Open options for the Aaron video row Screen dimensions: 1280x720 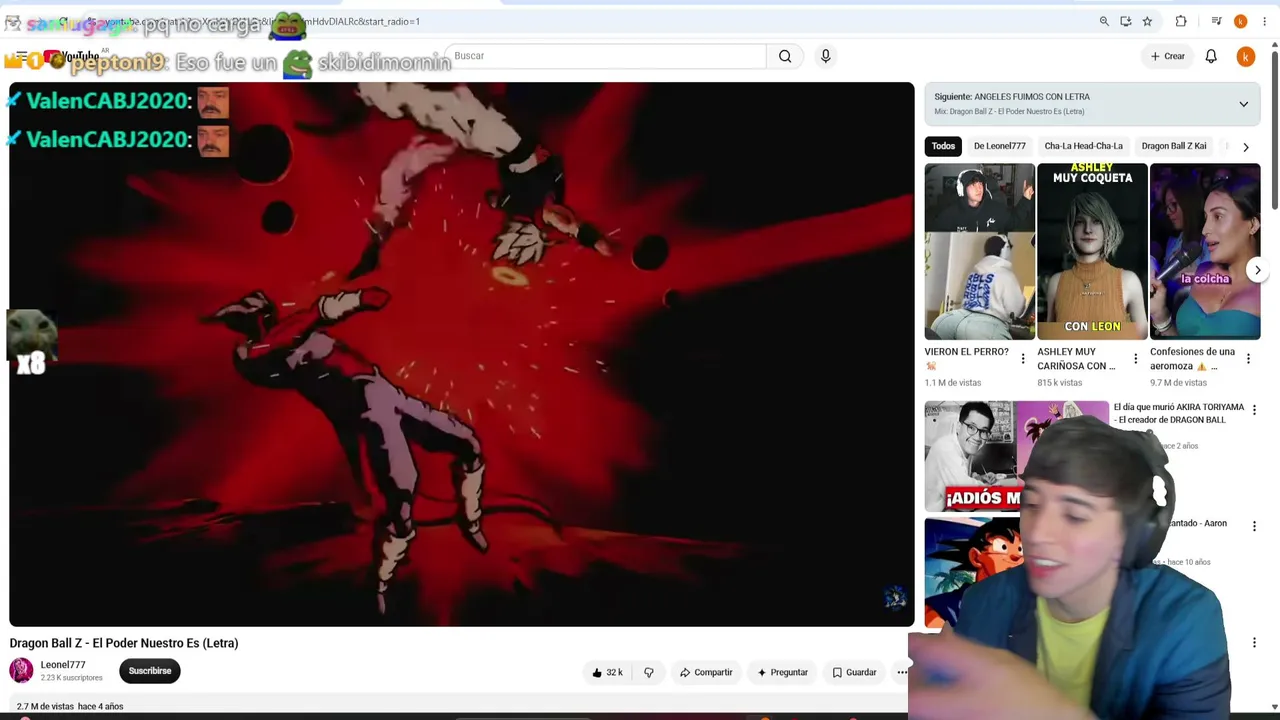point(1254,526)
